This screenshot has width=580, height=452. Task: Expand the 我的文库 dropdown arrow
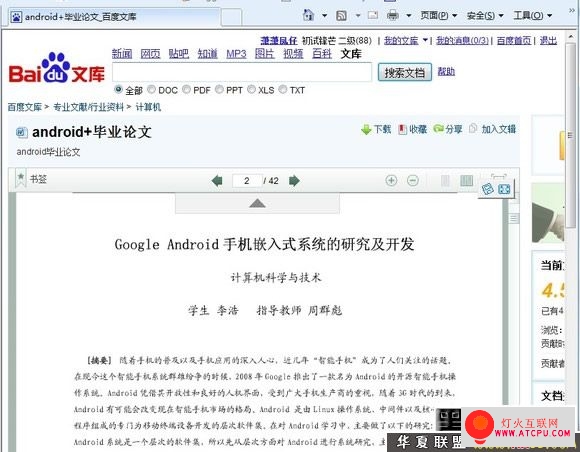click(425, 40)
